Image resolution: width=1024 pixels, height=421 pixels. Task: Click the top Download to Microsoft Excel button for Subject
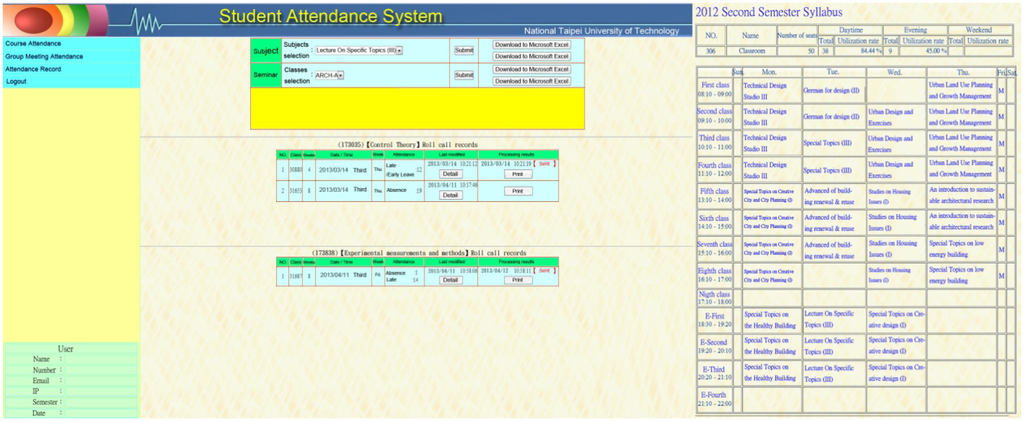(x=531, y=45)
